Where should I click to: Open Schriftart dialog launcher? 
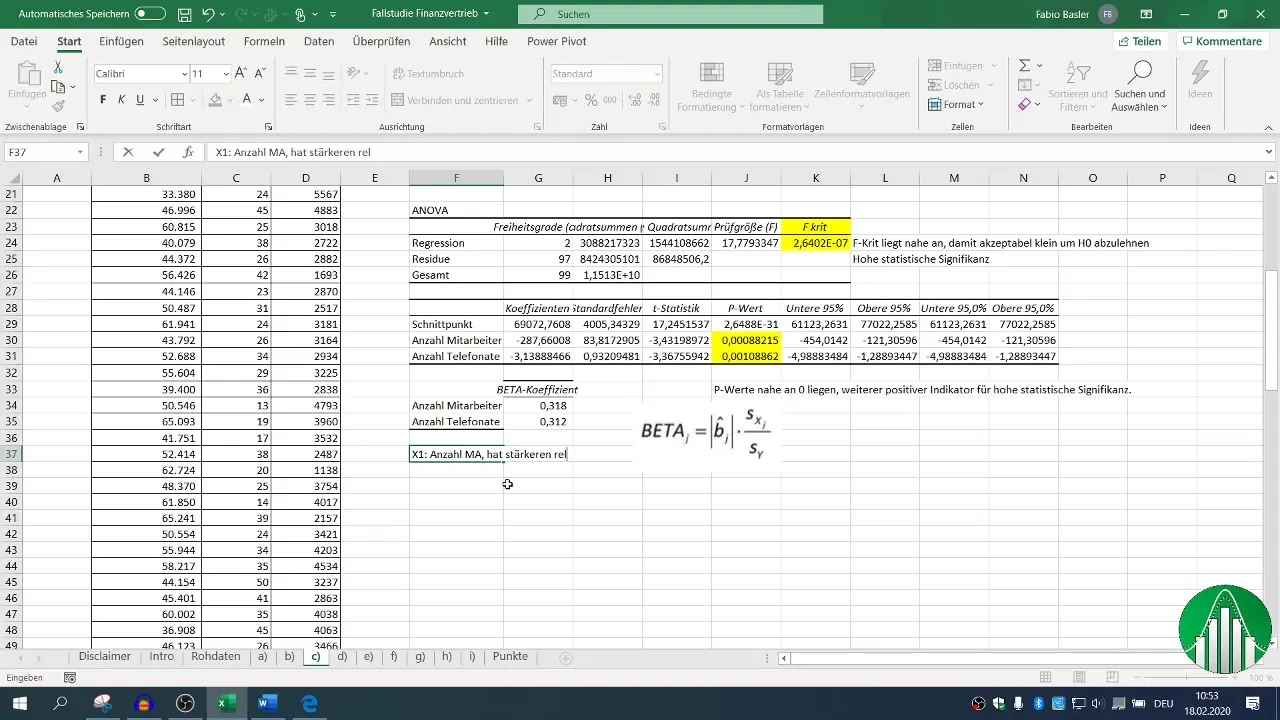268,127
